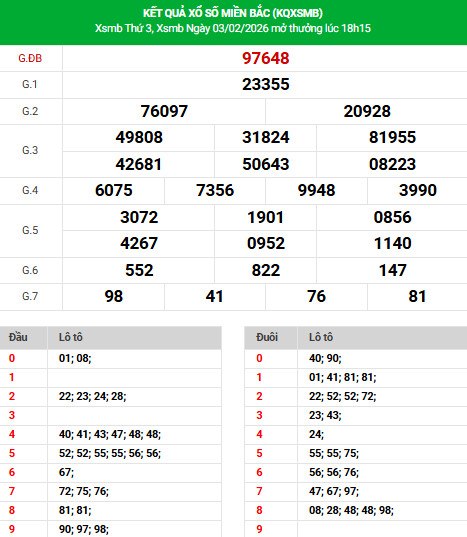Select G.3 number 08223

(x=392, y=164)
